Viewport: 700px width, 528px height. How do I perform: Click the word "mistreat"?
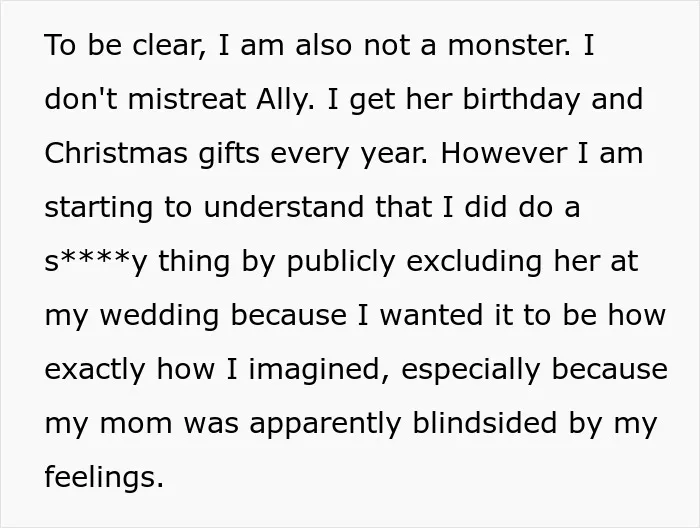click(187, 99)
